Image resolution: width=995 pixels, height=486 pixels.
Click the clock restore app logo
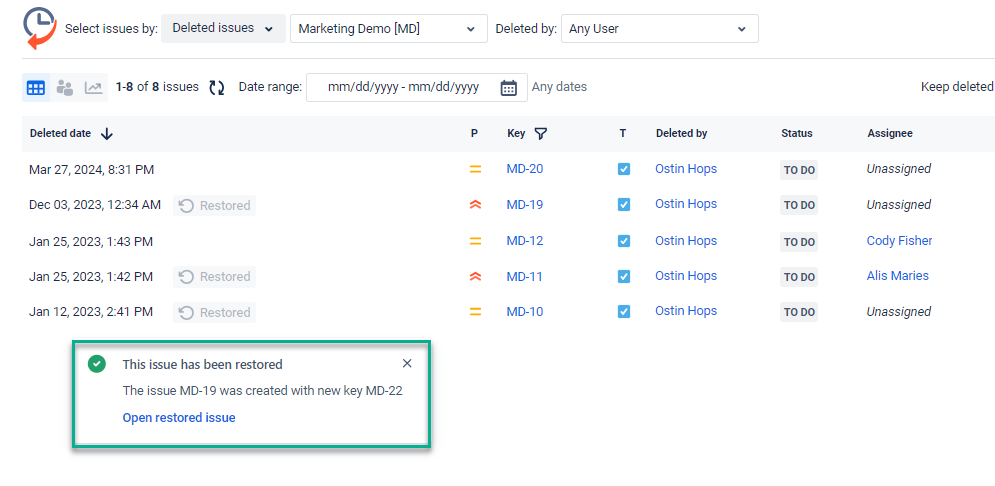click(x=40, y=29)
